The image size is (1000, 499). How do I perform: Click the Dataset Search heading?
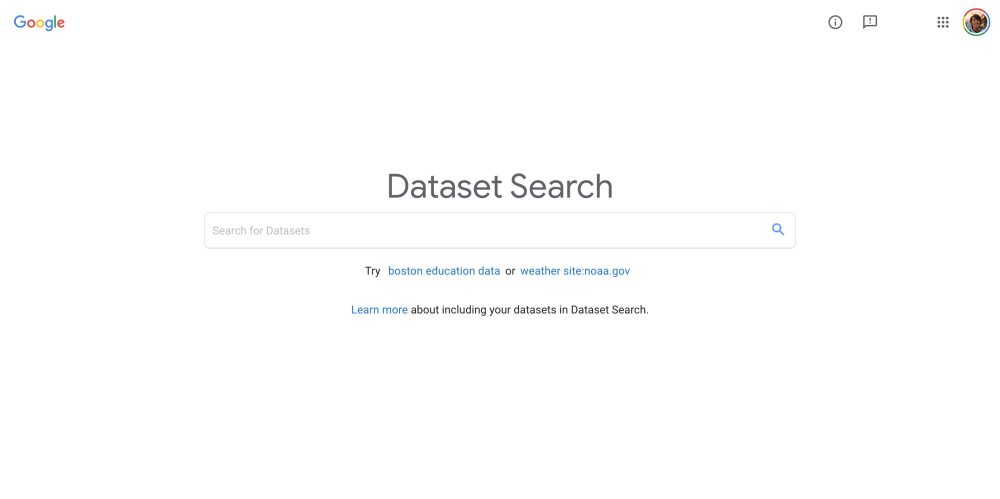(500, 186)
